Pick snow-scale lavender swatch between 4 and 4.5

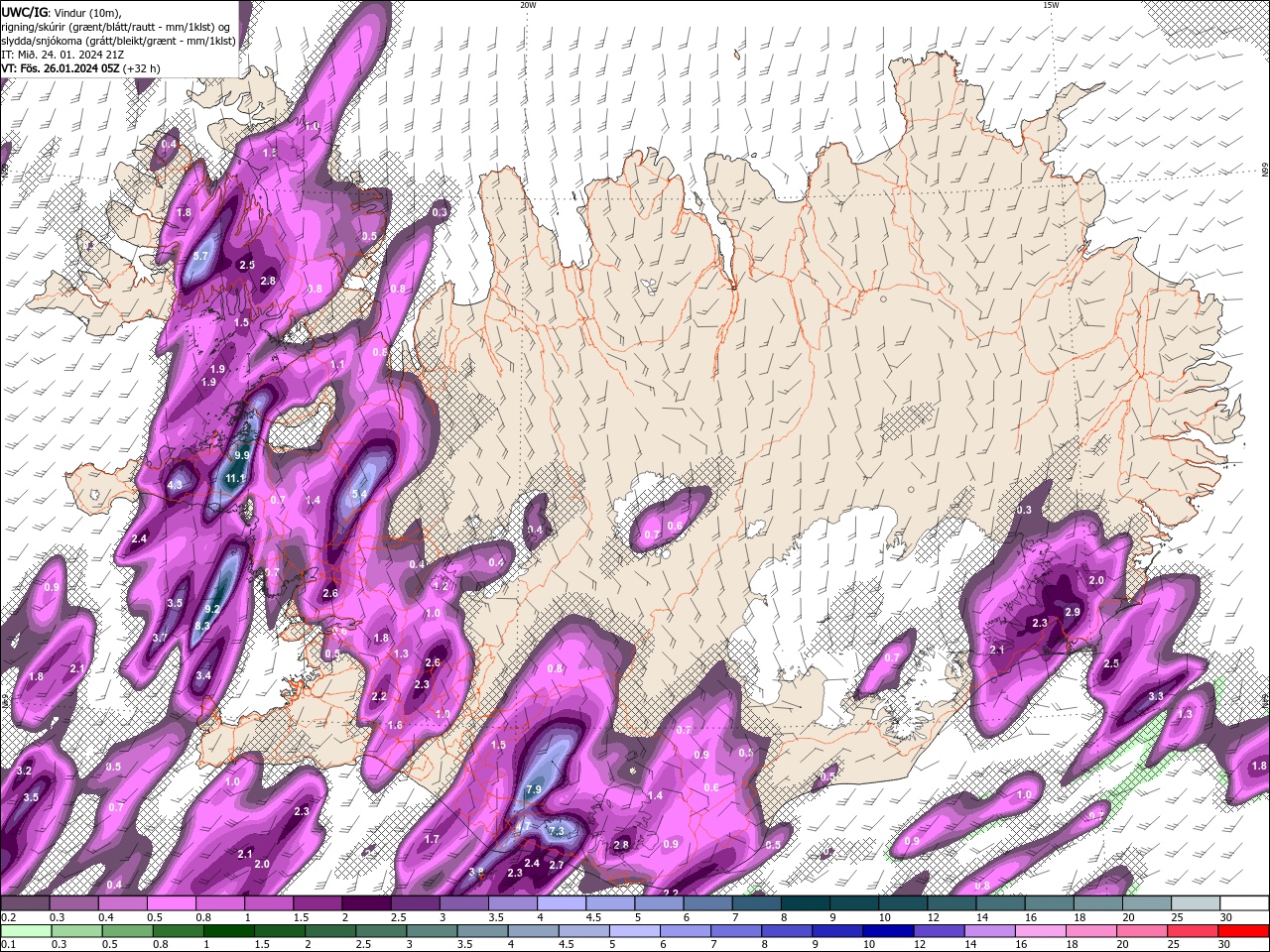(x=560, y=903)
